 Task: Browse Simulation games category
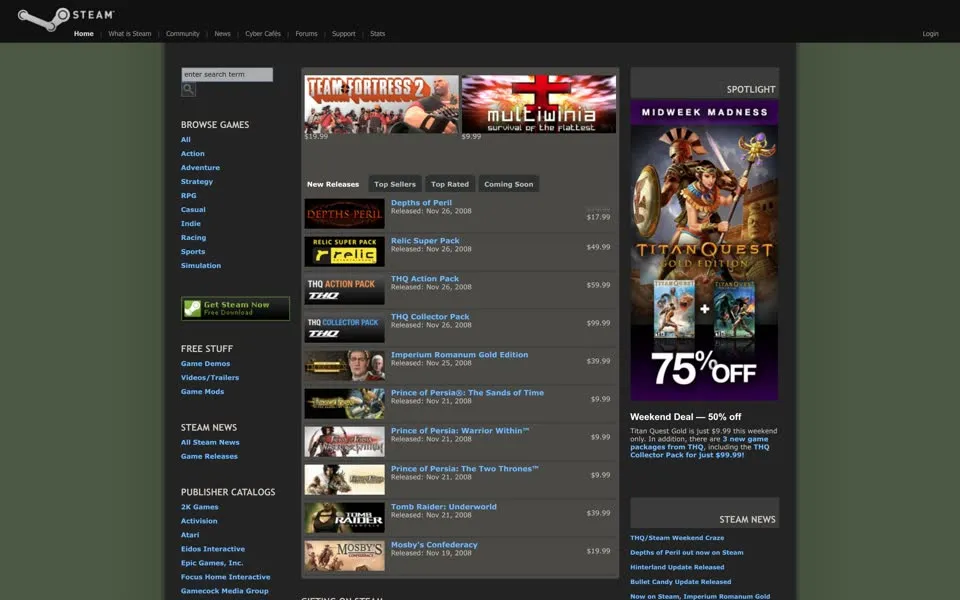coord(201,266)
